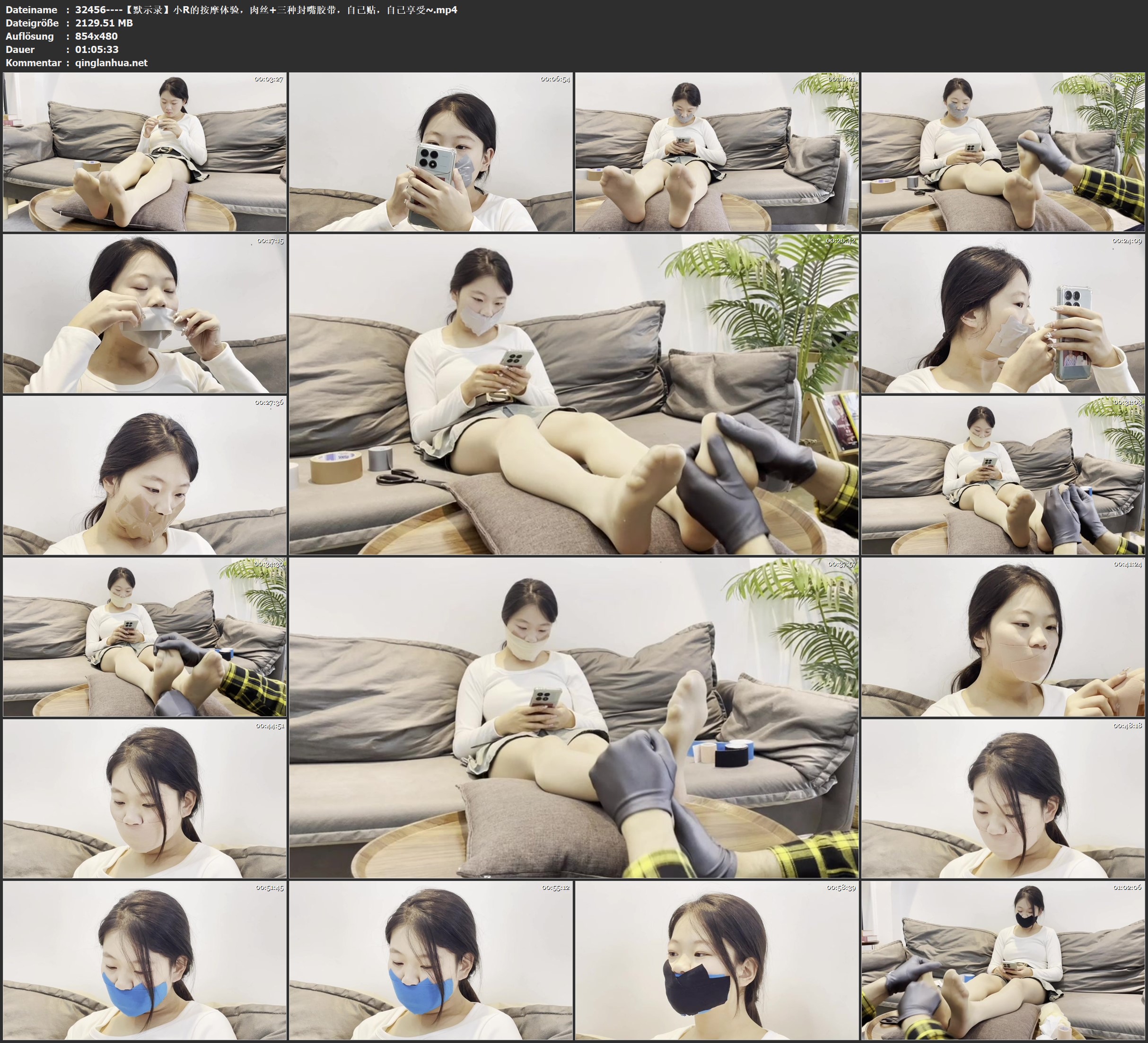Image resolution: width=1148 pixels, height=1043 pixels.
Task: Open the thumbnail timestamped 00:17:15
Action: [x=145, y=313]
